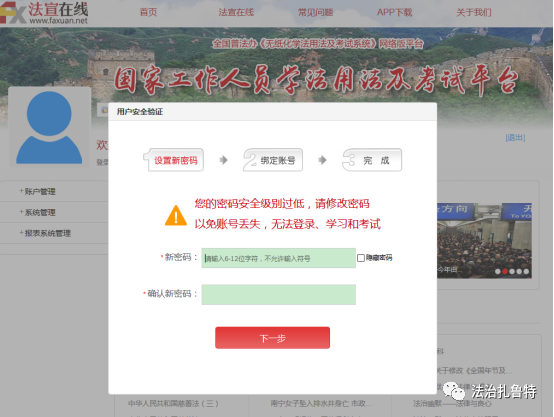554x417 pixels.
Task: Open 南宁女子坠入排水井身亡 news link
Action: point(321,403)
